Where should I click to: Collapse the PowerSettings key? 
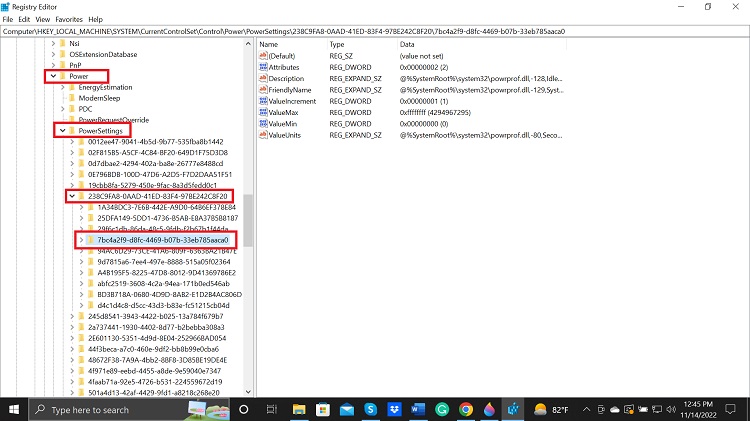point(62,130)
